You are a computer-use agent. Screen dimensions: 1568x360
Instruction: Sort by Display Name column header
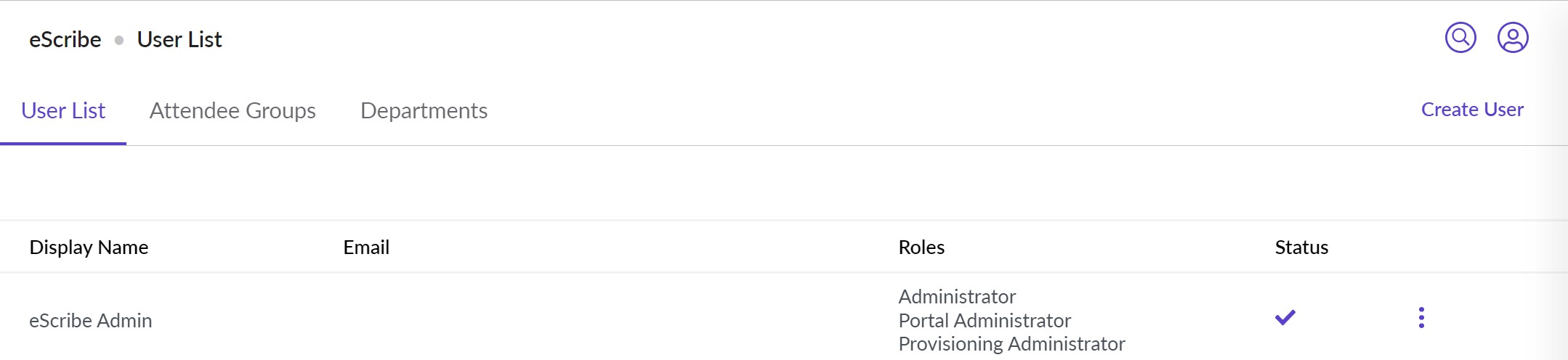[x=89, y=247]
